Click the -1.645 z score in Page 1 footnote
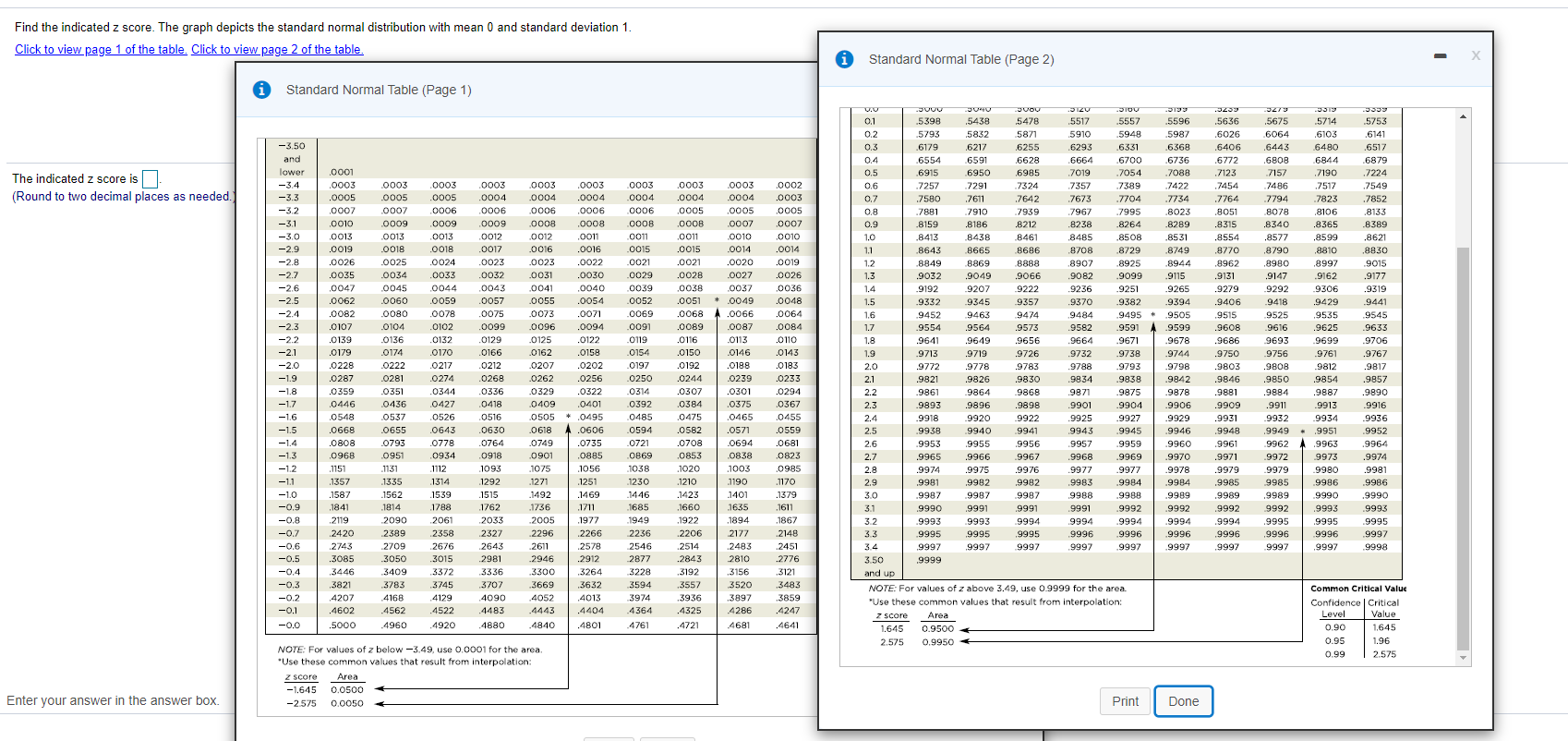 point(301,690)
